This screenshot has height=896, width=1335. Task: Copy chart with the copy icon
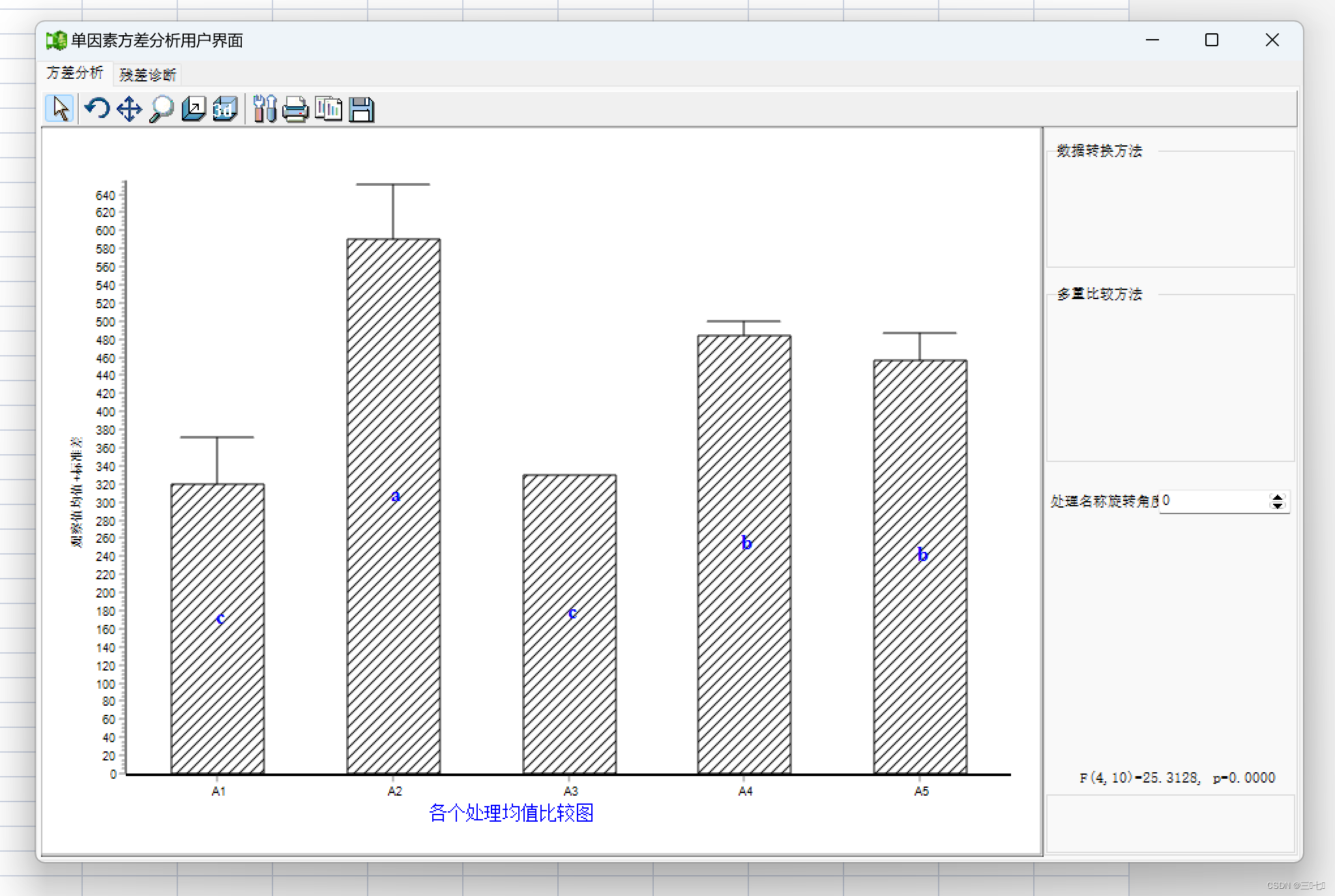[328, 109]
